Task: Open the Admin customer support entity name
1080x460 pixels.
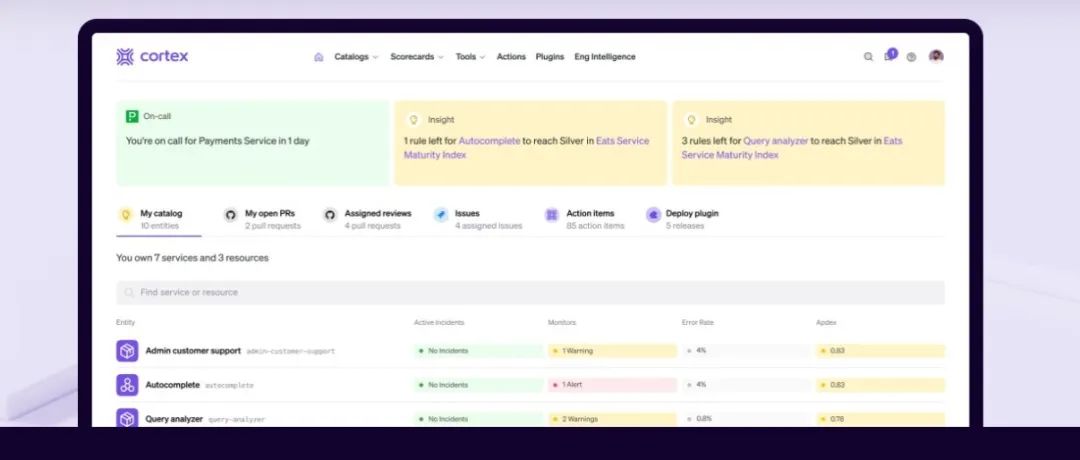Action: coord(193,351)
